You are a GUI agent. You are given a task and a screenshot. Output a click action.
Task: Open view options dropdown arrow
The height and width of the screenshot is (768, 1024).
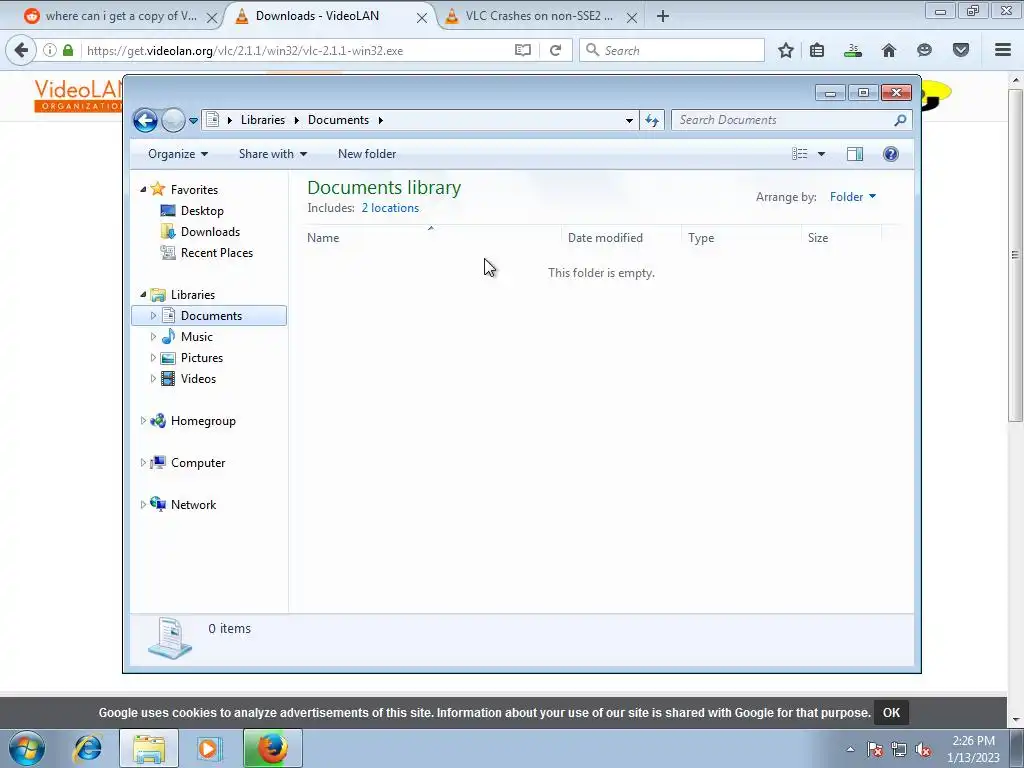(822, 154)
